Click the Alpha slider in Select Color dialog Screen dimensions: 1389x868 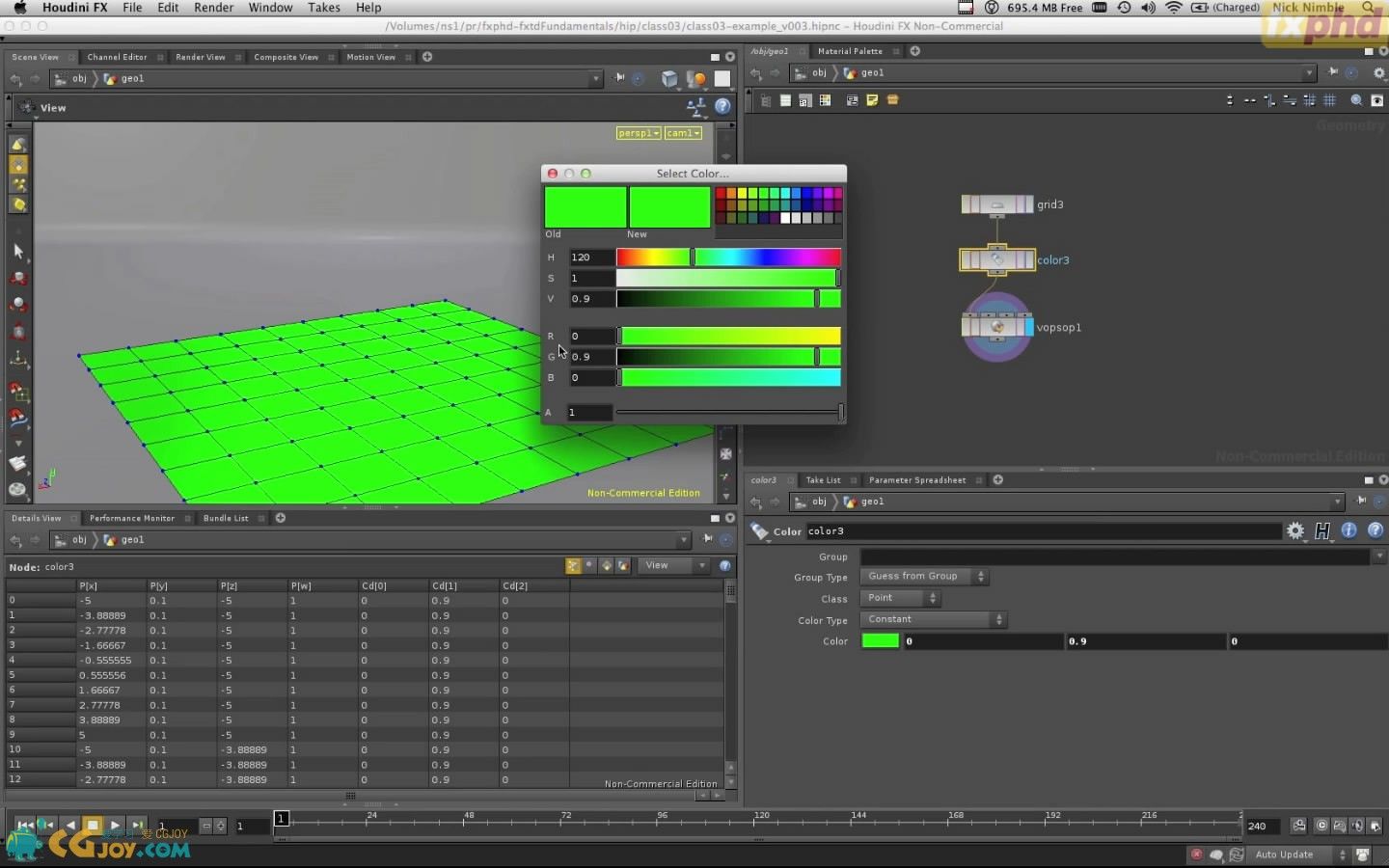pos(728,413)
